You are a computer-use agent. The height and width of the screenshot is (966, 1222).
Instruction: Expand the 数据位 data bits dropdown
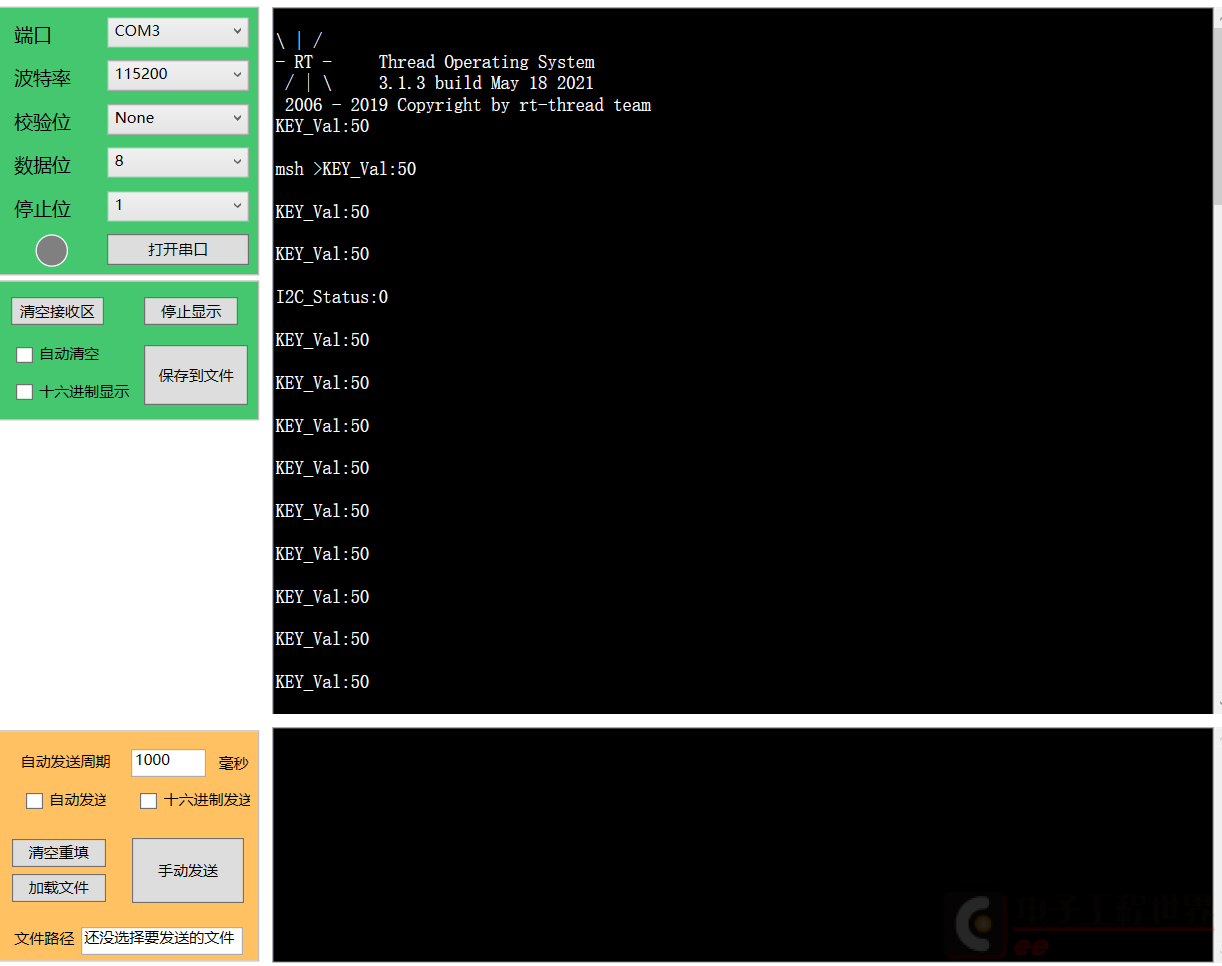click(x=178, y=162)
